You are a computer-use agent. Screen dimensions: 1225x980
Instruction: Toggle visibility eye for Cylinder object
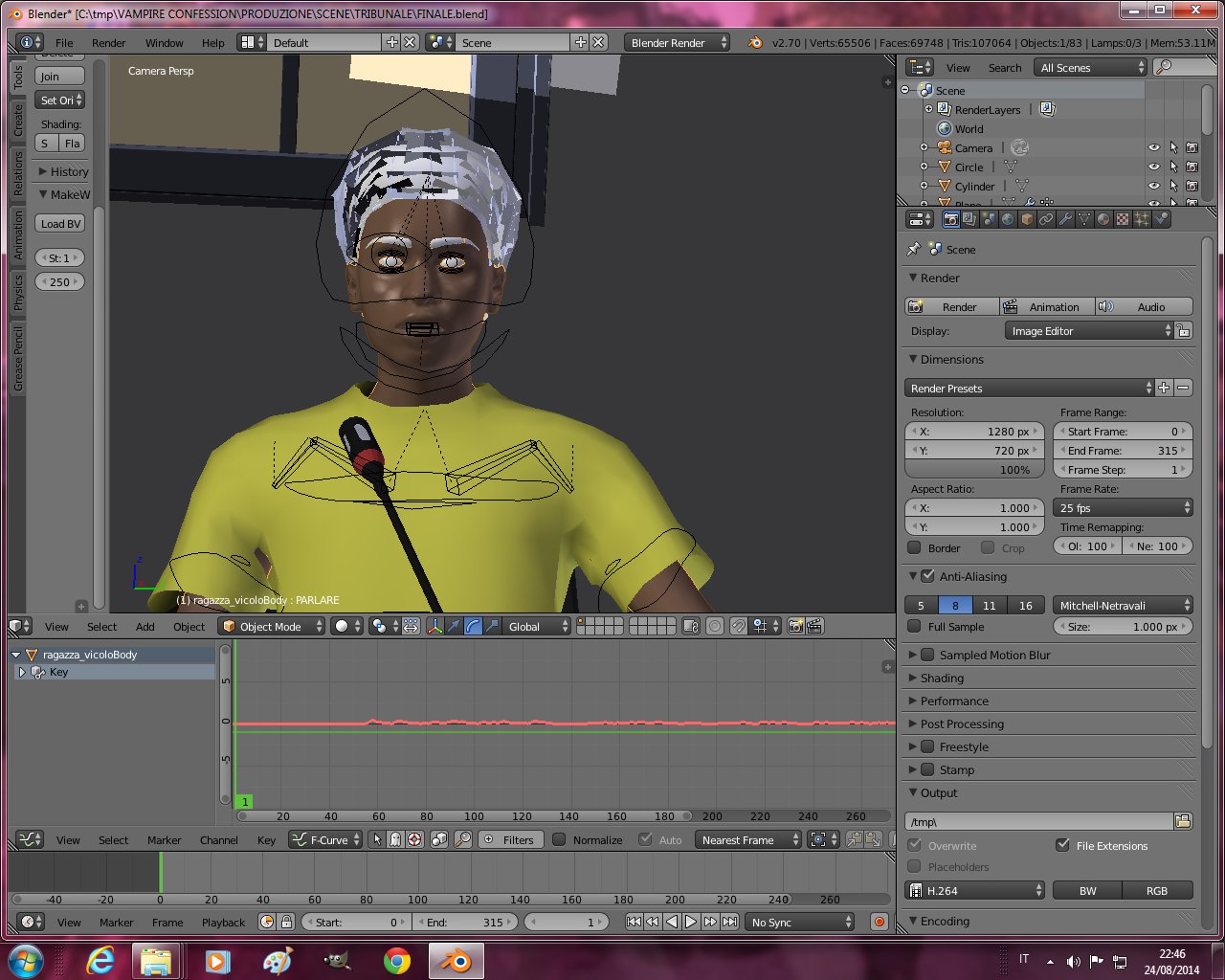click(1153, 186)
